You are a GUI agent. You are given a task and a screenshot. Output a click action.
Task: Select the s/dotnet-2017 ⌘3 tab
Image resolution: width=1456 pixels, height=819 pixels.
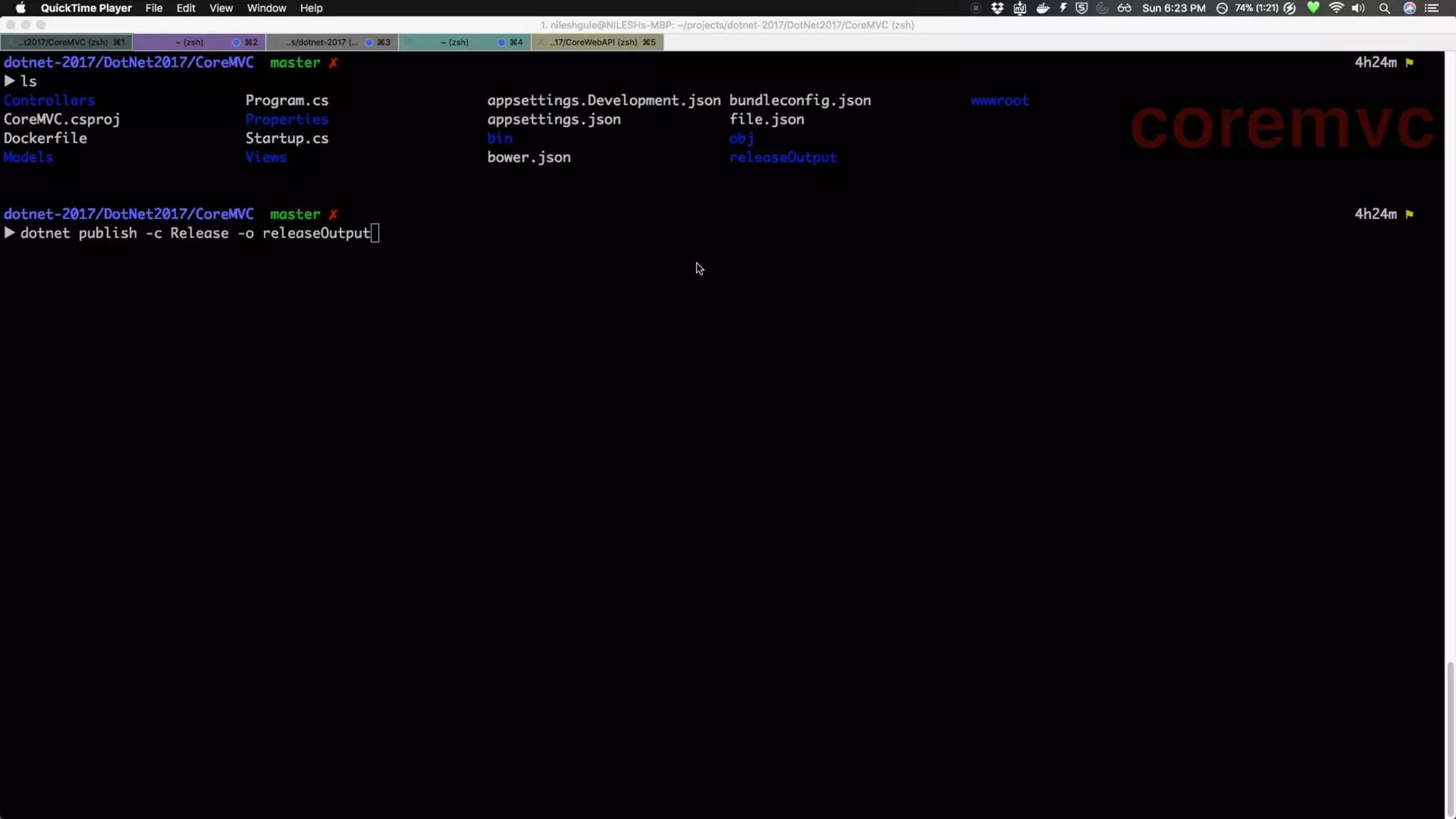pyautogui.click(x=331, y=42)
